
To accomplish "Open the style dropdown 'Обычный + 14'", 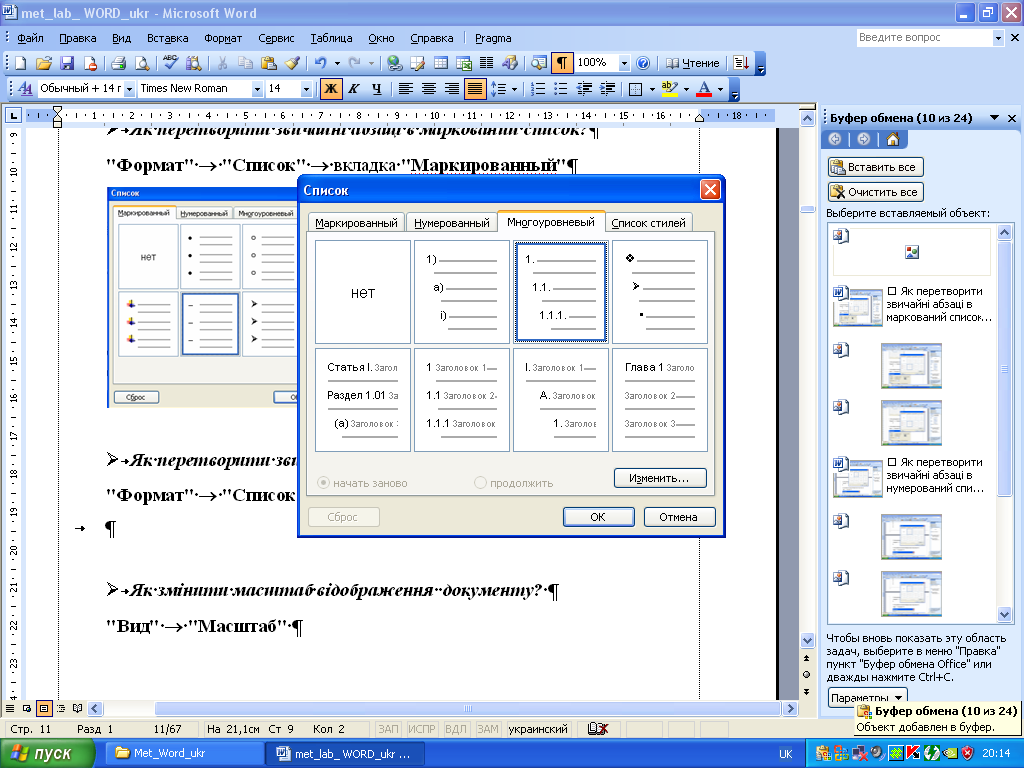I will click(129, 89).
